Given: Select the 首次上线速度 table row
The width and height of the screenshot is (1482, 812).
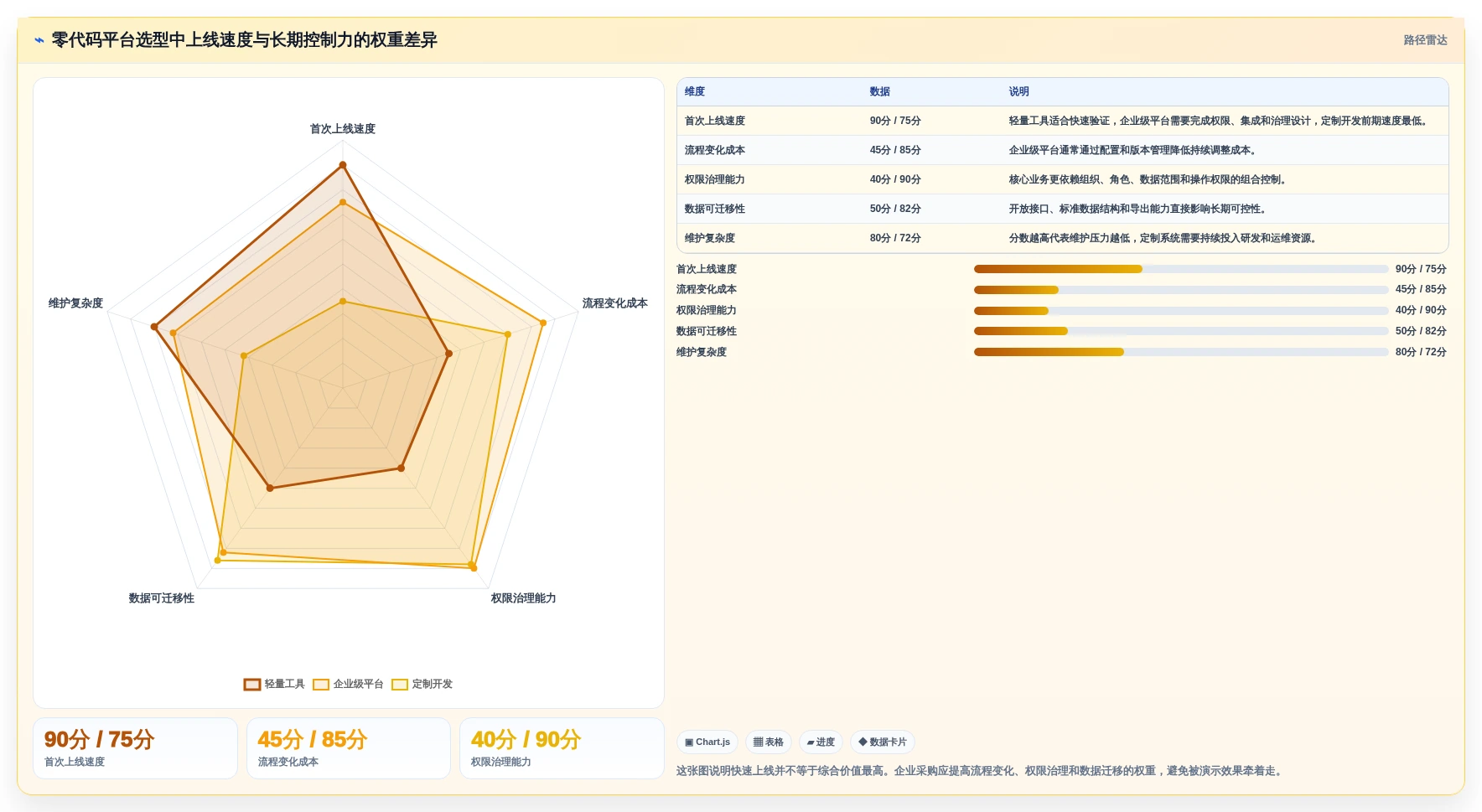Looking at the screenshot, I should 1062,121.
